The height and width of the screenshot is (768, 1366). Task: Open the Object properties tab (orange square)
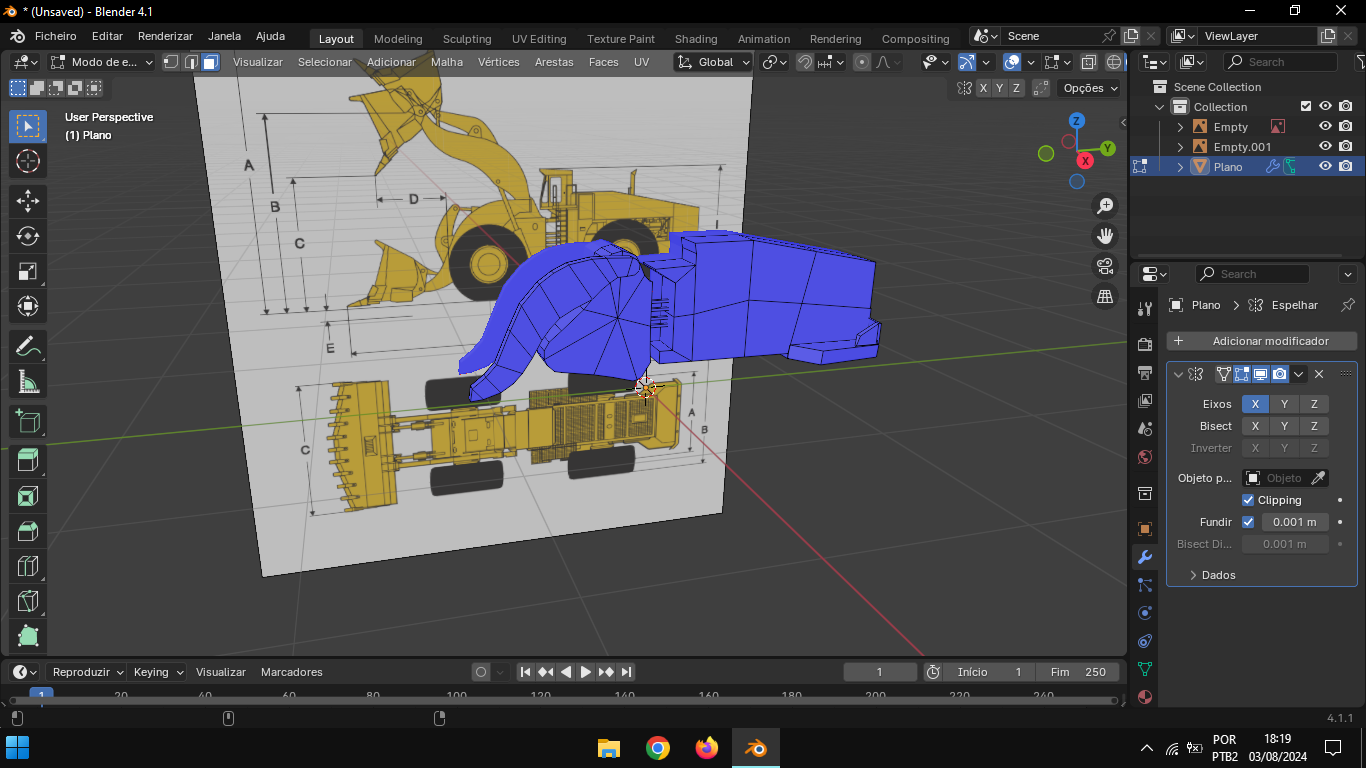pyautogui.click(x=1145, y=529)
